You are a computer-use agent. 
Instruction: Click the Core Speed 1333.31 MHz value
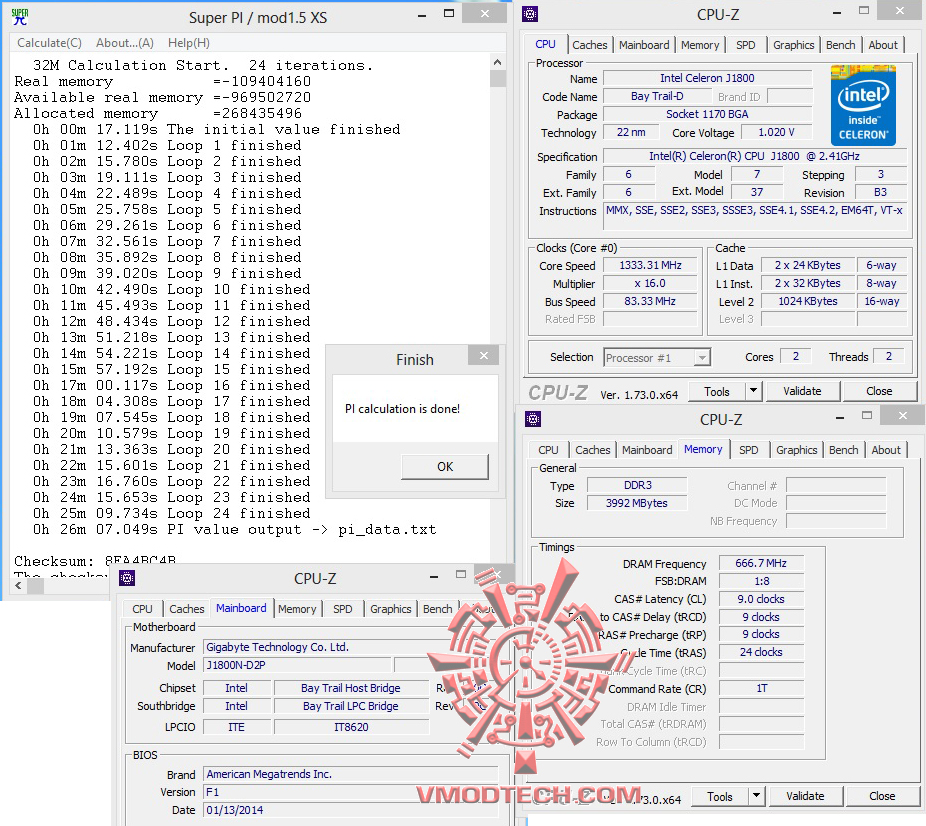pos(650,265)
